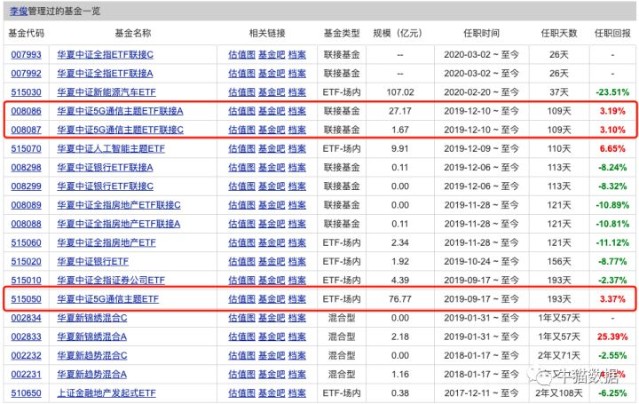Click the 规模（亿元） column header
Image resolution: width=639 pixels, height=404 pixels.
point(398,33)
